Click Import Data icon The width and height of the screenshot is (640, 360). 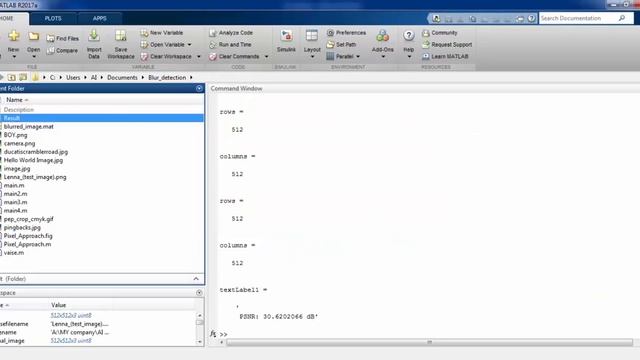pyautogui.click(x=94, y=36)
